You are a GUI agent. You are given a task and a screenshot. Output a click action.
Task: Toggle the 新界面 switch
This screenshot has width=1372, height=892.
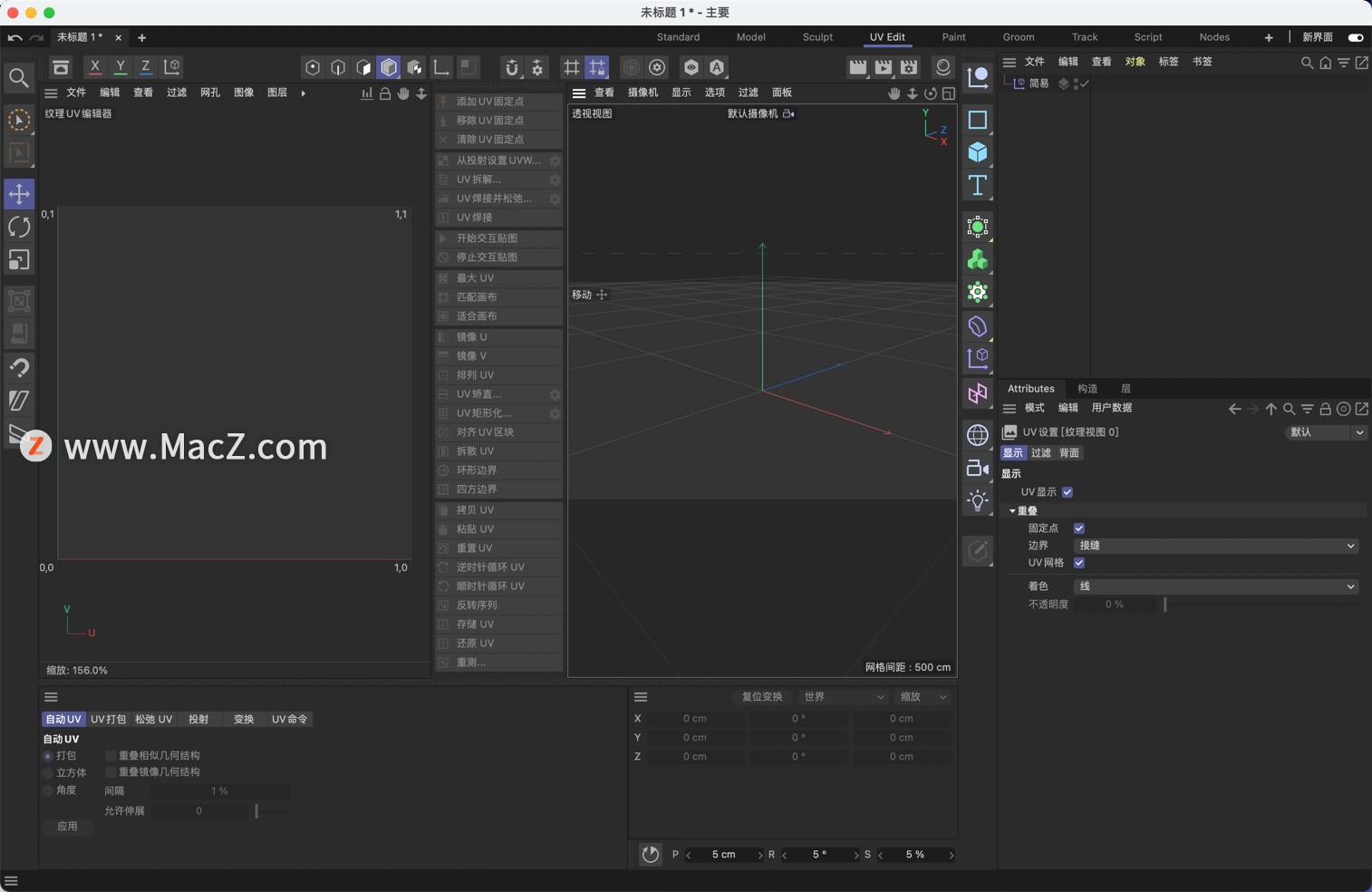[1356, 37]
